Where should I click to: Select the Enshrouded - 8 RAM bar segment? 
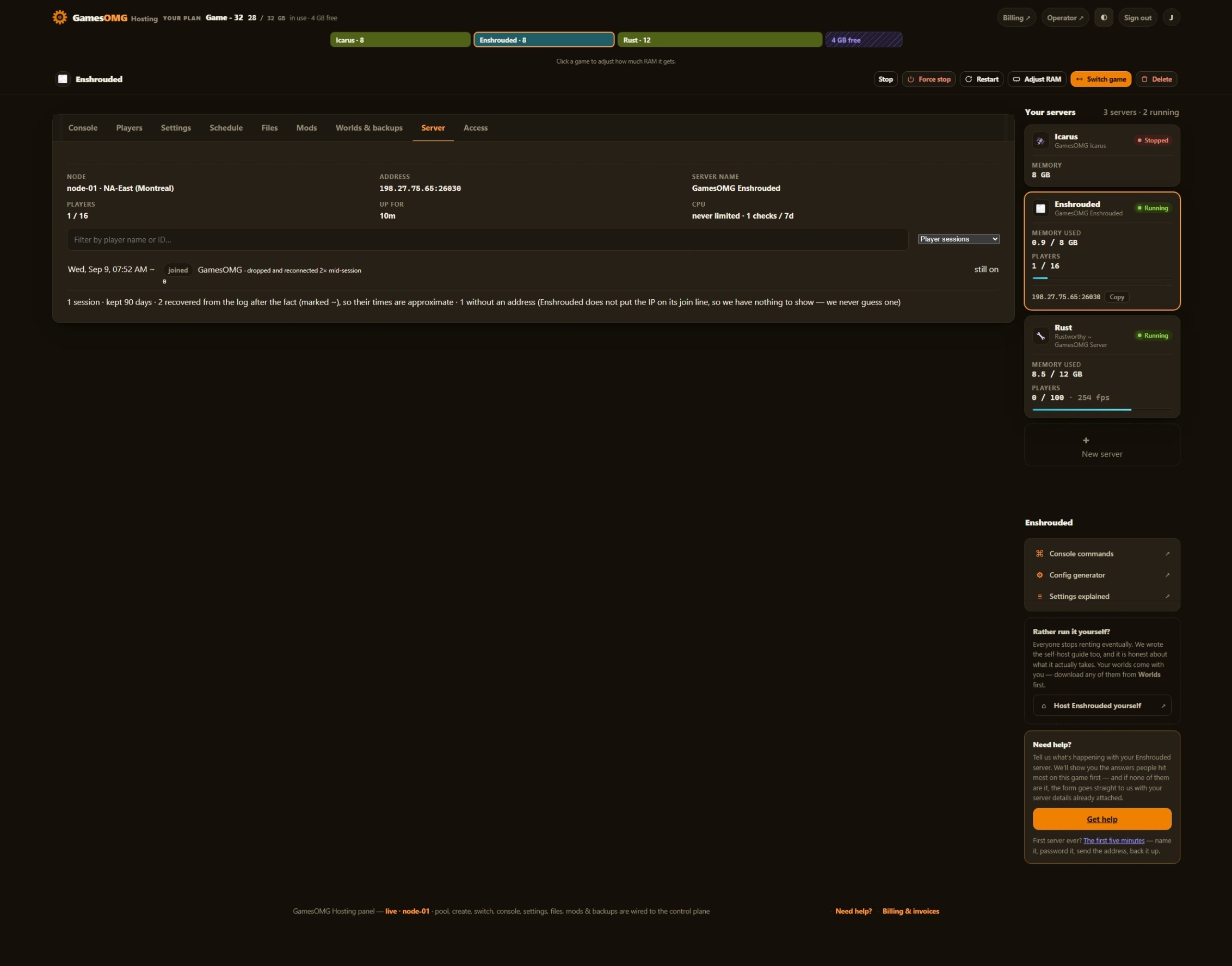tap(543, 40)
